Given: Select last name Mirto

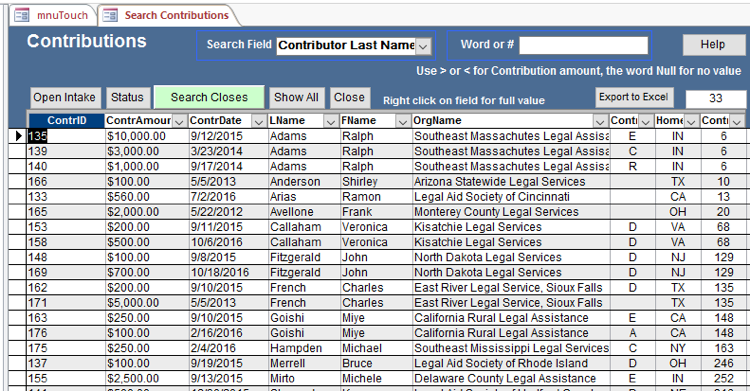Looking at the screenshot, I should 303,379.
